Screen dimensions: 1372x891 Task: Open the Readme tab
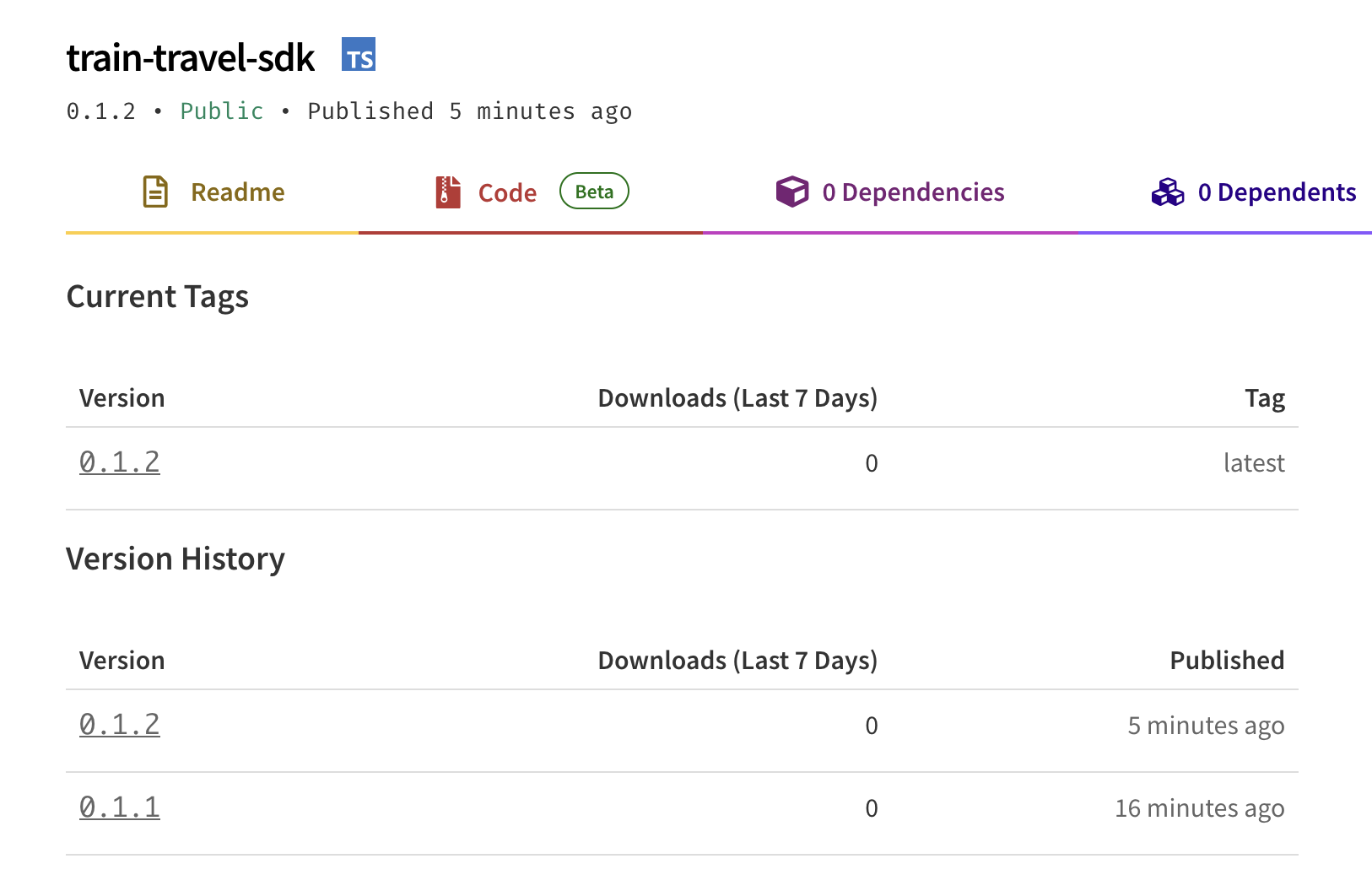237,192
